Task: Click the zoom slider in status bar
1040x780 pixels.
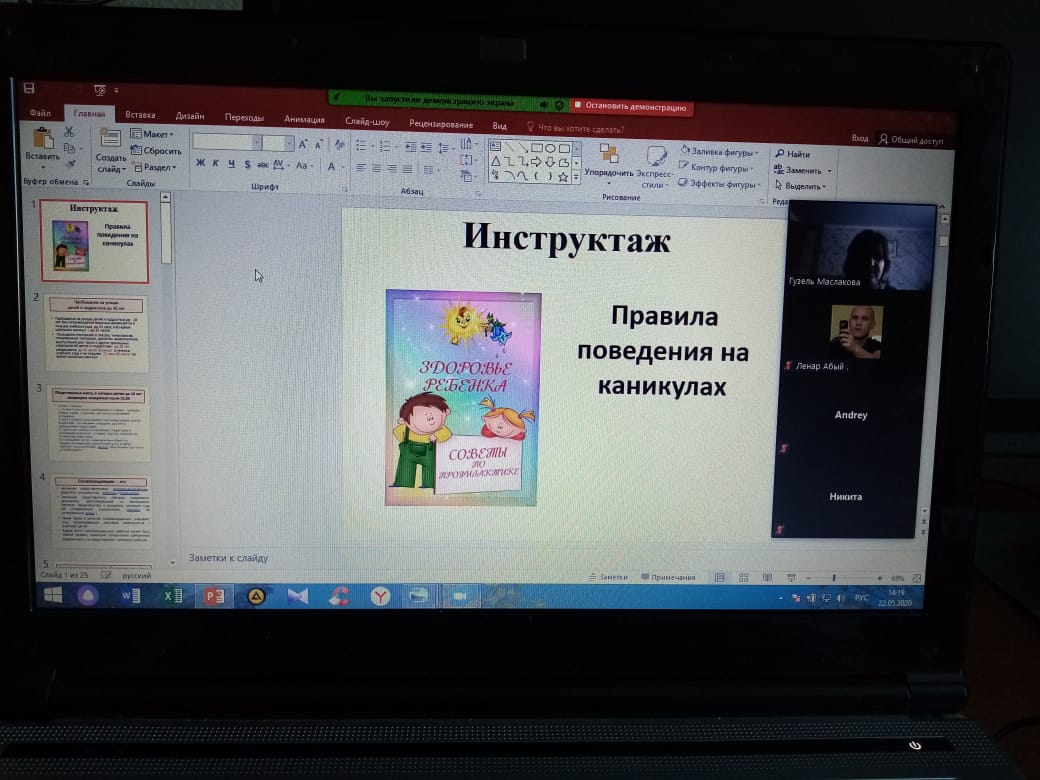Action: click(835, 578)
